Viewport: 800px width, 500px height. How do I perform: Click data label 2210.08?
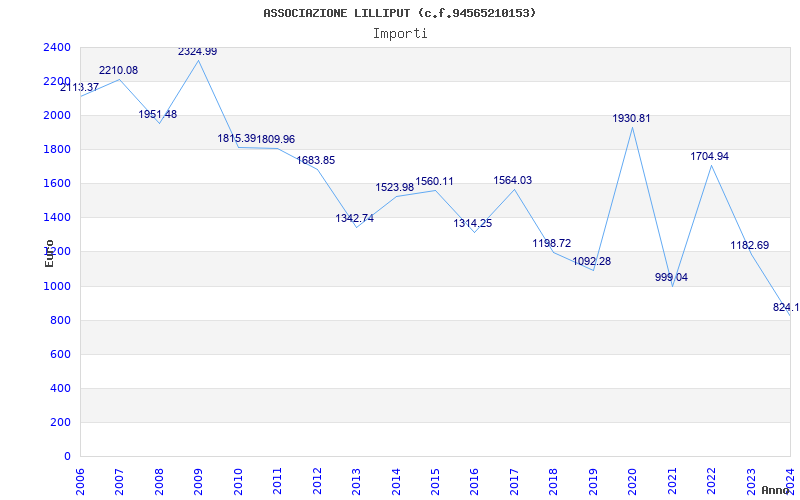point(118,70)
